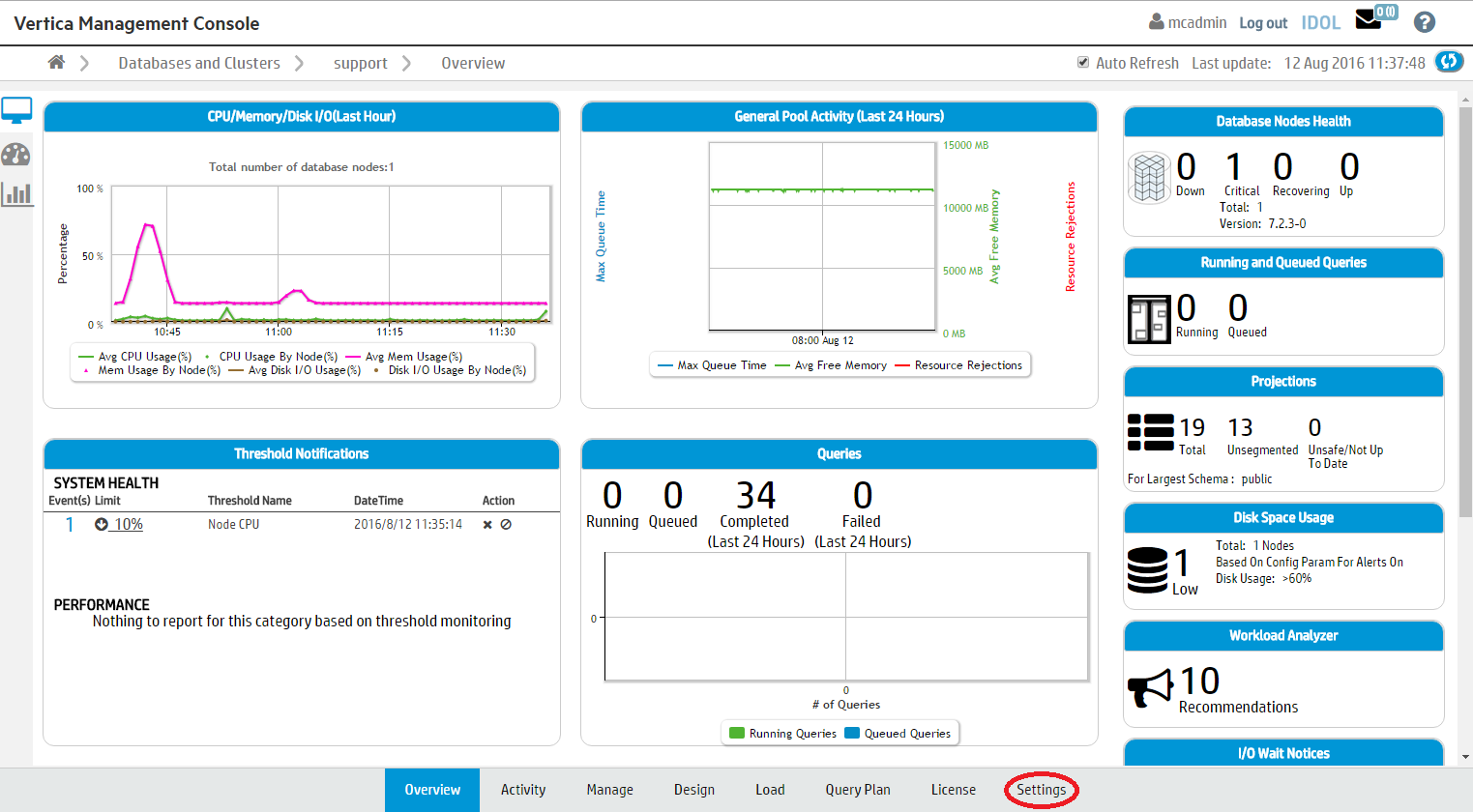The width and height of the screenshot is (1473, 812).
Task: Click the CPU/Memory/Disk I/O line chart
Action: pos(331,254)
